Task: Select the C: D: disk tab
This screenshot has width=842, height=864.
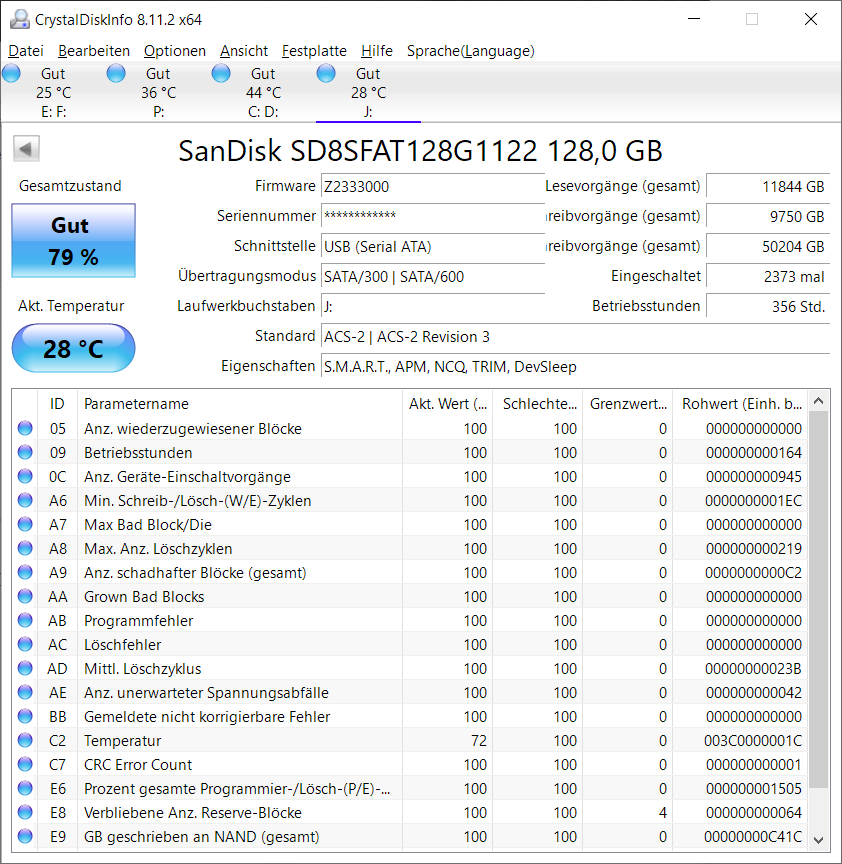Action: click(263, 93)
